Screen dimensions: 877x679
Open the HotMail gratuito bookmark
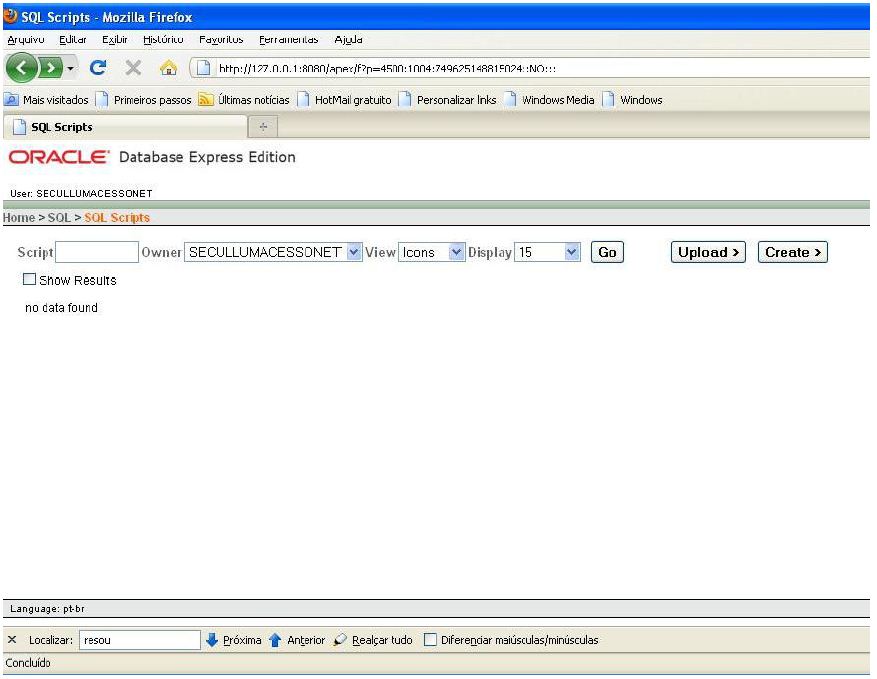(x=344, y=100)
